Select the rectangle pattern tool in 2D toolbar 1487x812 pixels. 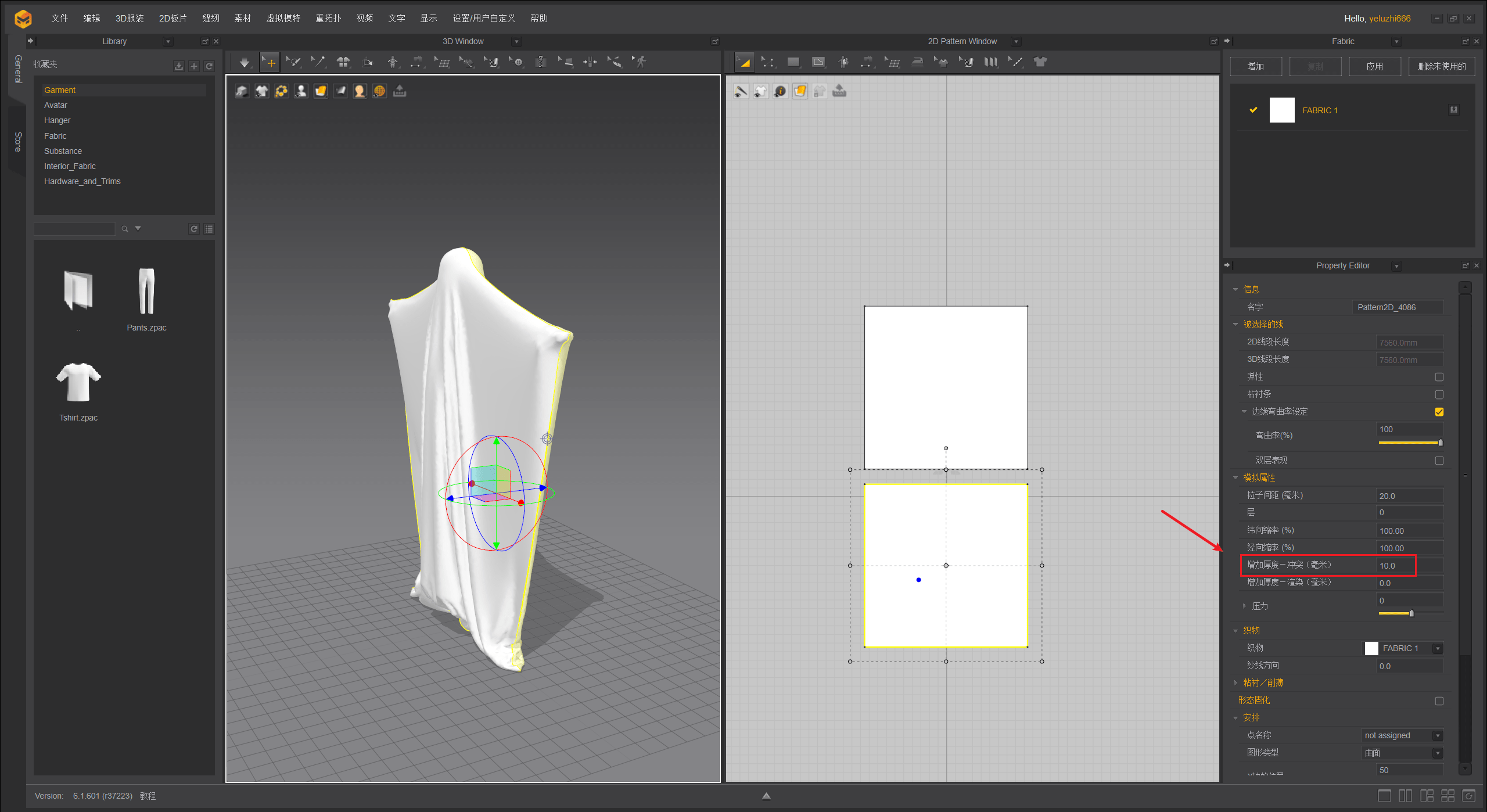(793, 62)
